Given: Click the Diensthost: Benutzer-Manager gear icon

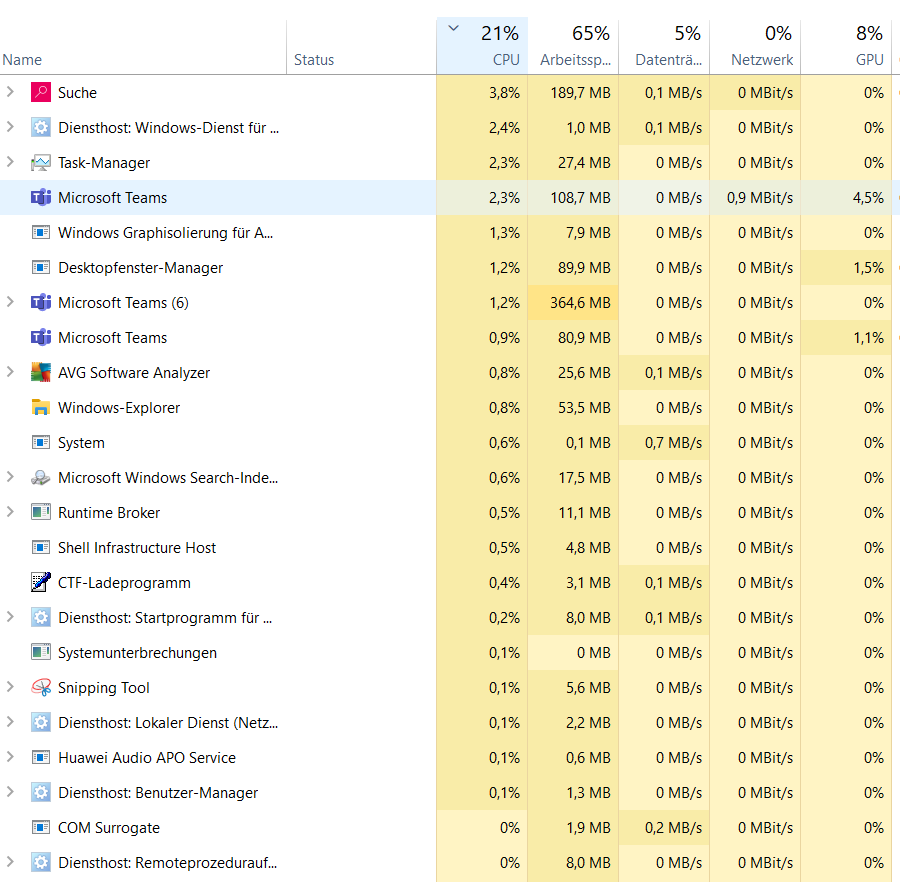Looking at the screenshot, I should [x=41, y=792].
